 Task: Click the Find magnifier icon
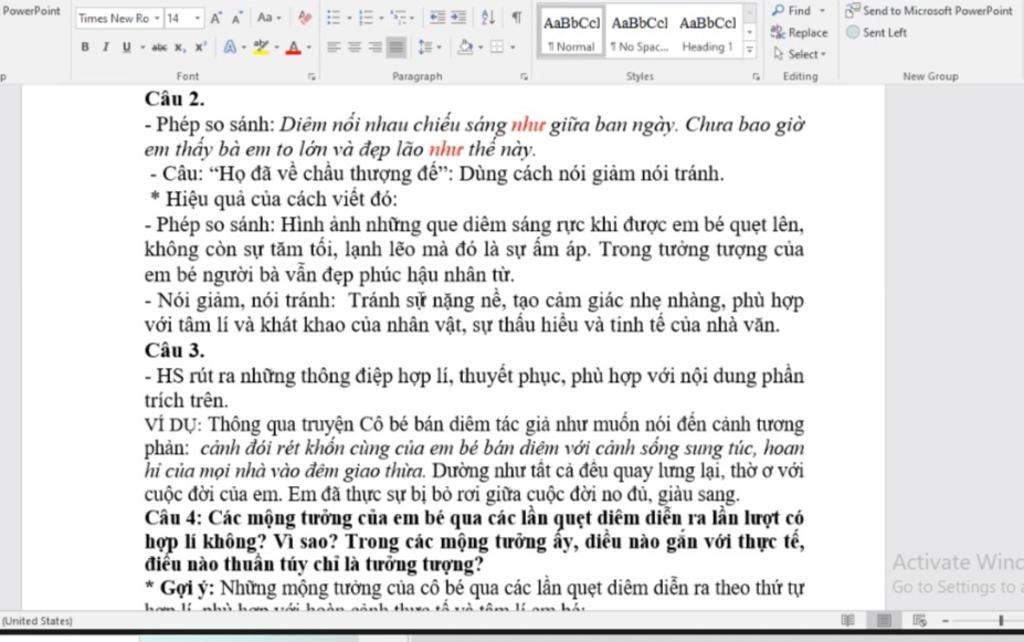tap(778, 10)
